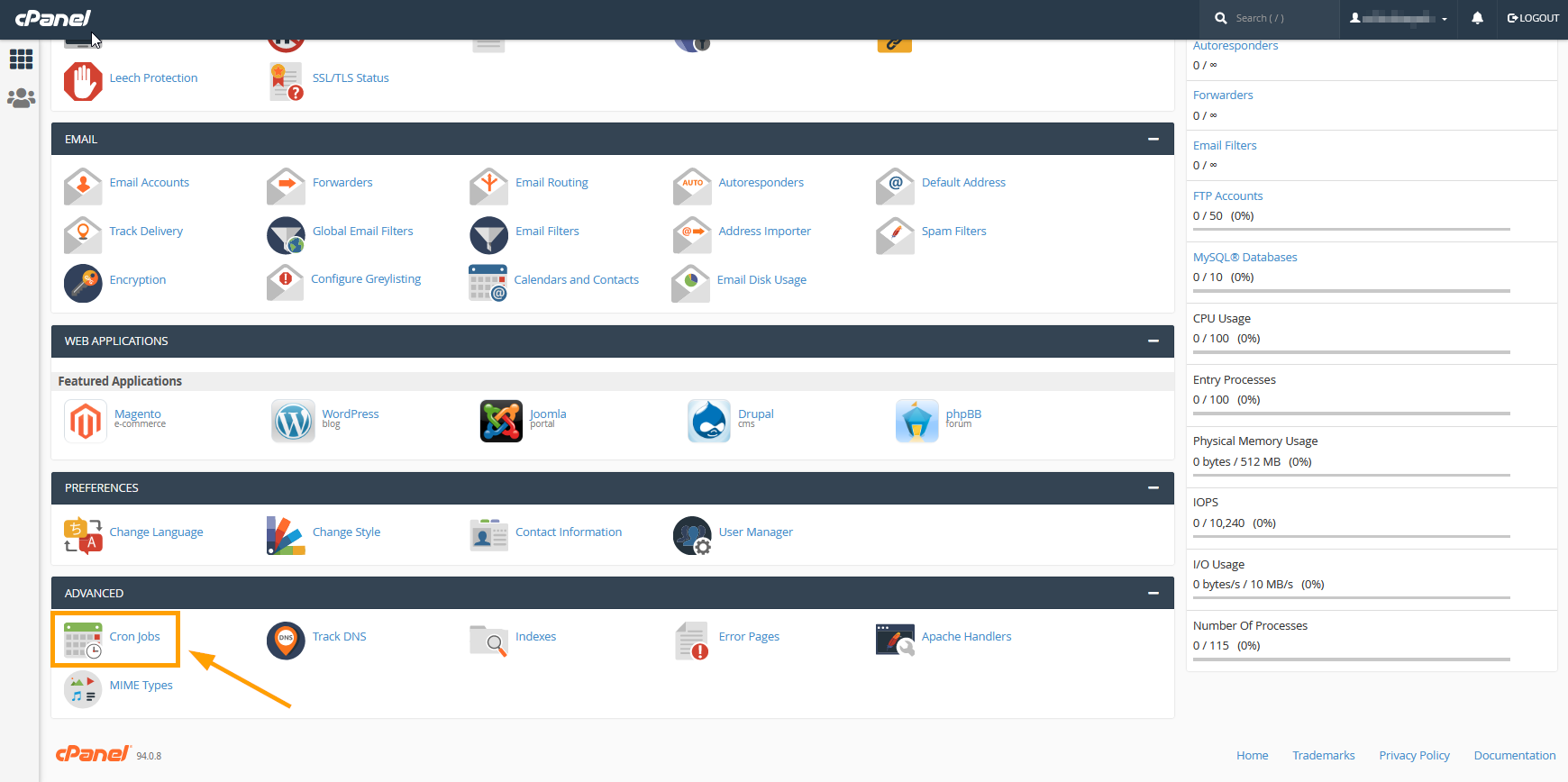This screenshot has height=782, width=1568.
Task: Click the Address Importer icon
Action: click(692, 234)
